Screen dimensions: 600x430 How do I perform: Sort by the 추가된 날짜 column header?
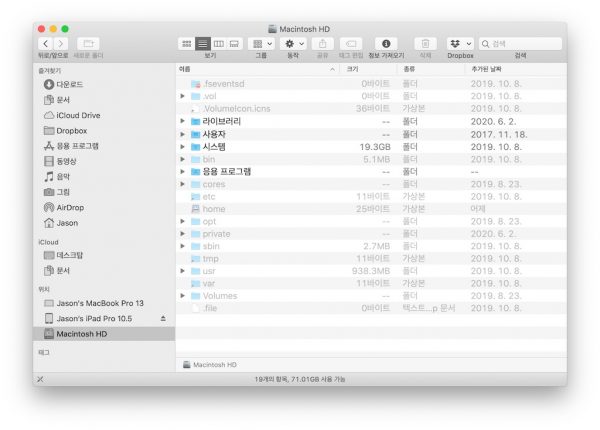516,69
